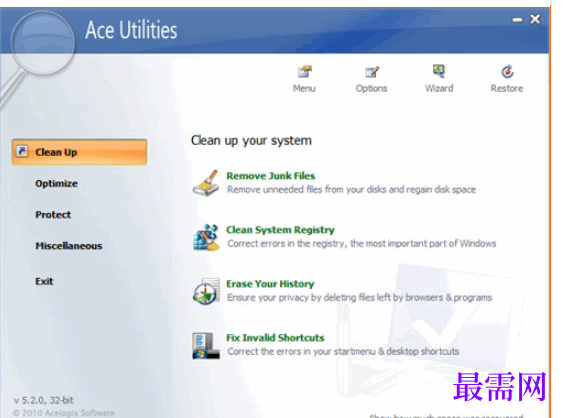Select the Clean Up category

pyautogui.click(x=79, y=152)
